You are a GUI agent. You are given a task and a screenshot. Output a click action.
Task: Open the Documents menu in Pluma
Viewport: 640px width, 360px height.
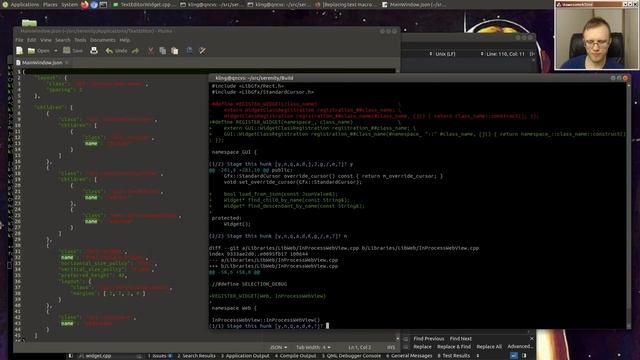[x=102, y=40]
